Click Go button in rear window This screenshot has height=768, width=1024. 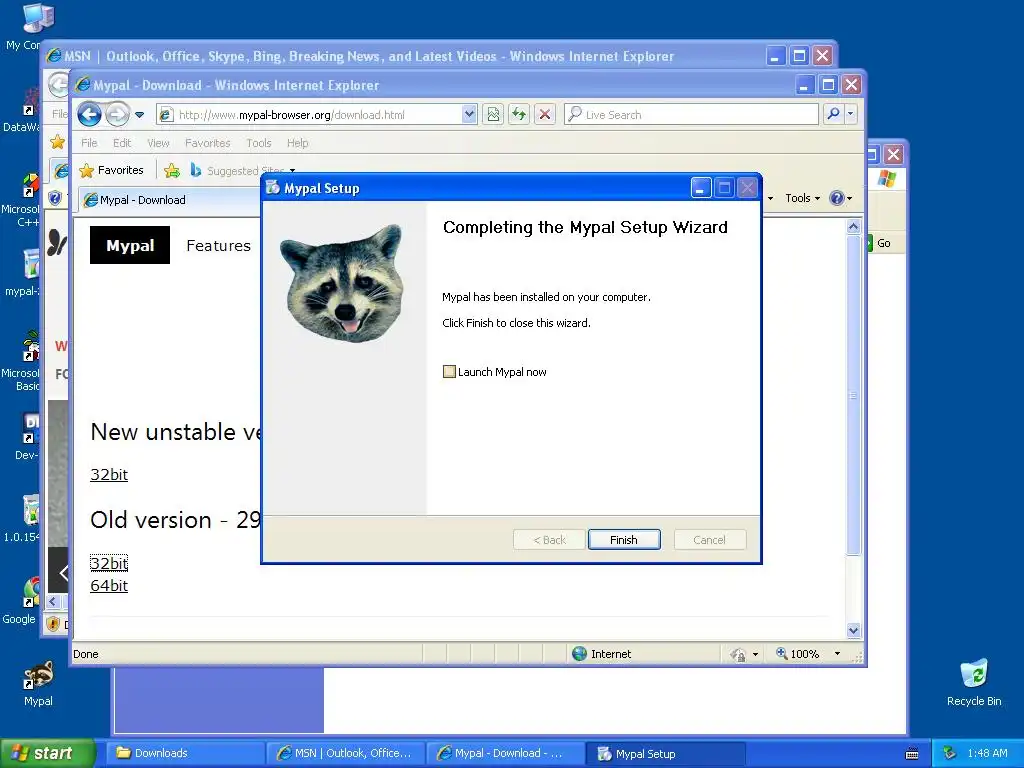tap(880, 243)
